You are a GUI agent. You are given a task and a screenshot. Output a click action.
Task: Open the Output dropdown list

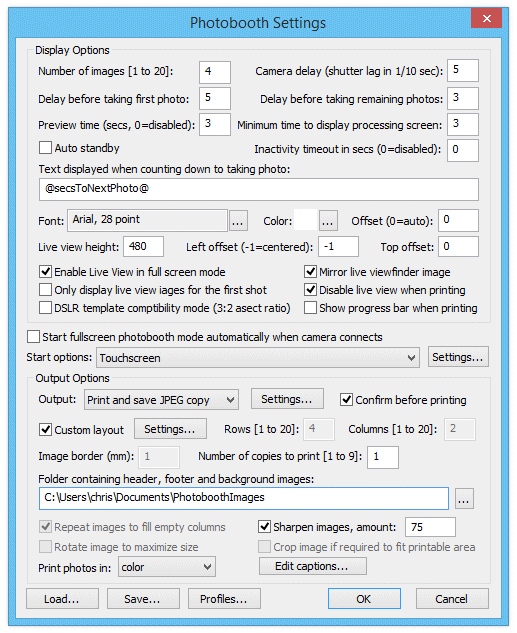[x=161, y=400]
